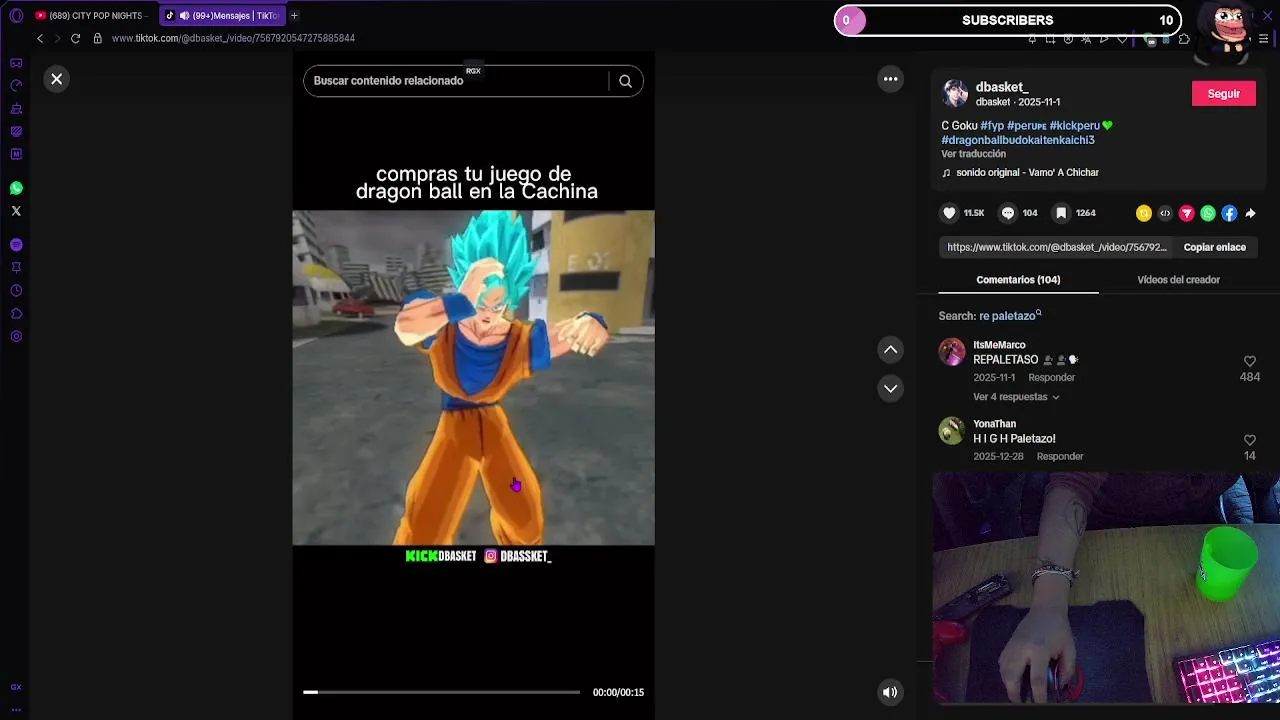This screenshot has width=1280, height=720.
Task: View site security lock info
Action: (97, 38)
